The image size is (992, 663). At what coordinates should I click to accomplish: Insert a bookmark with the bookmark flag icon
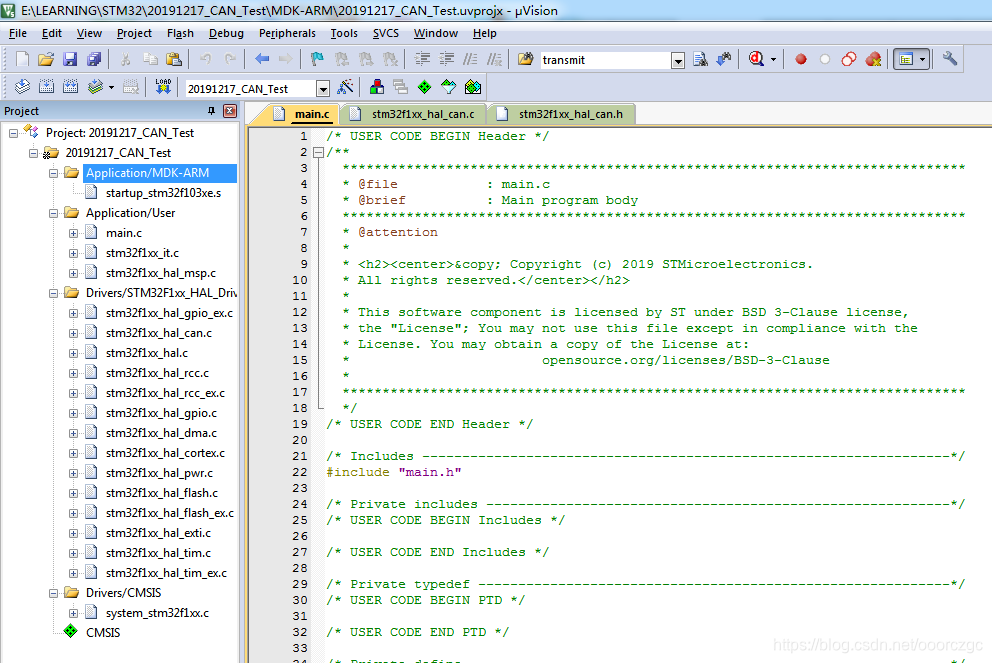tap(317, 59)
